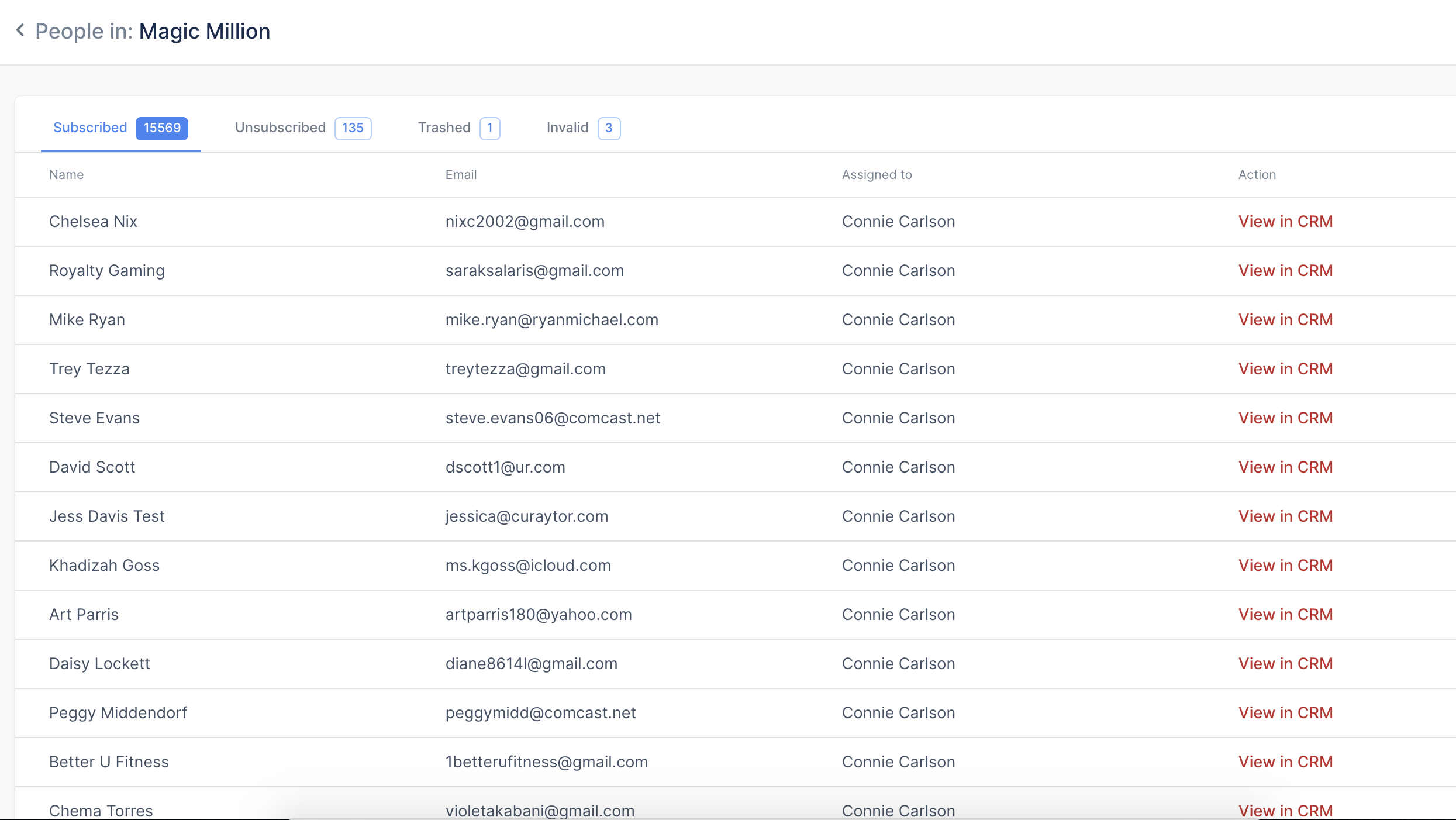Switch to the Subscribed tab
Image resolution: width=1456 pixels, height=820 pixels.
[x=90, y=127]
